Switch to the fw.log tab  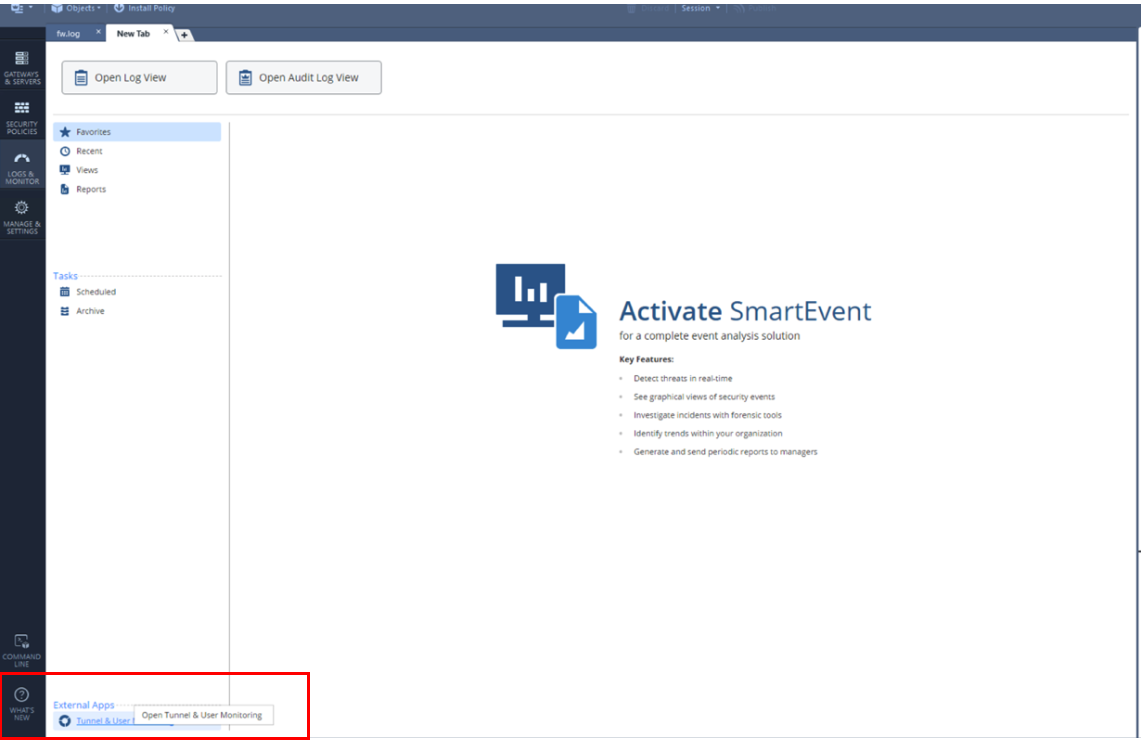[x=68, y=34]
